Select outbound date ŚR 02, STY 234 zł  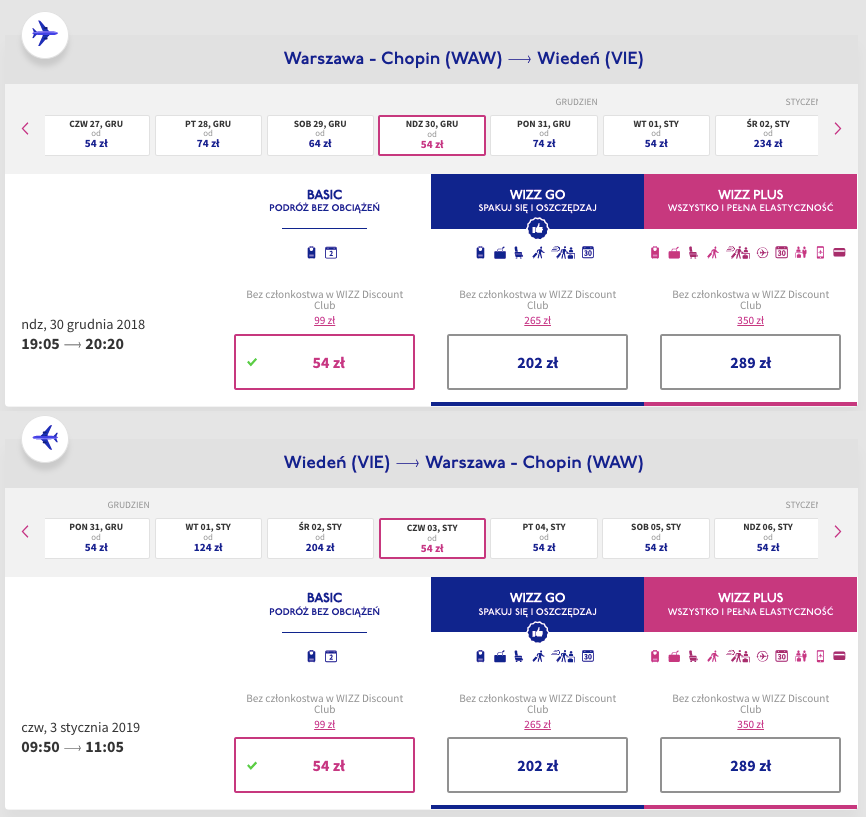pyautogui.click(x=767, y=135)
